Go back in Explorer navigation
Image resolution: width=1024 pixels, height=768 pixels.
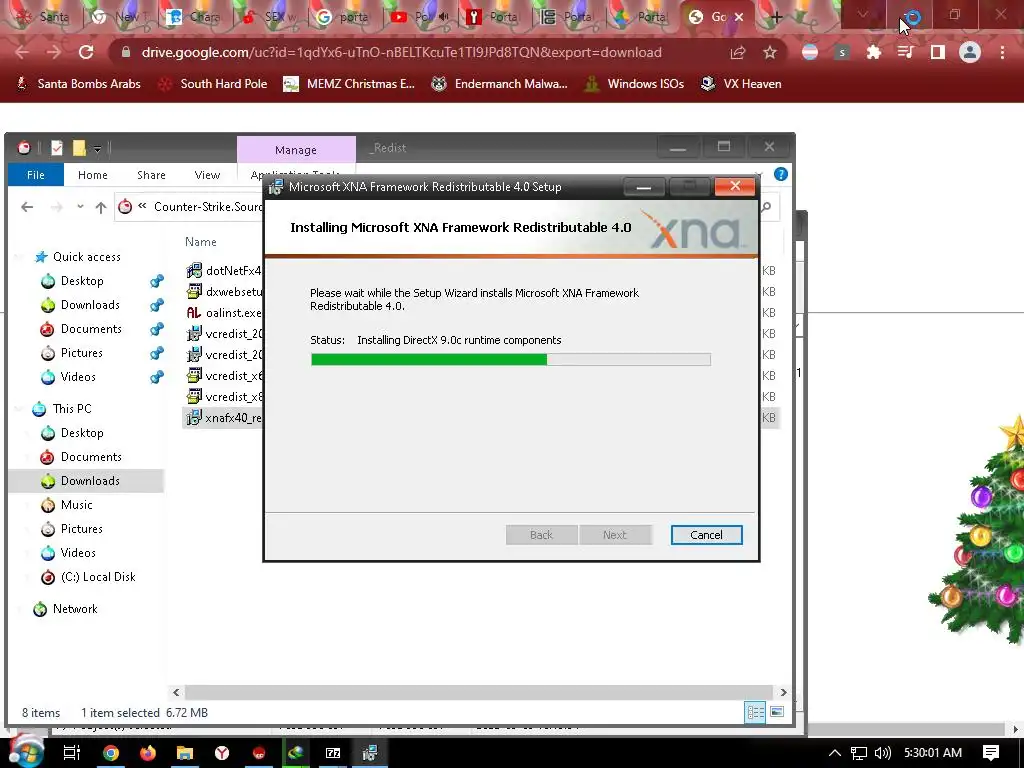click(x=27, y=207)
